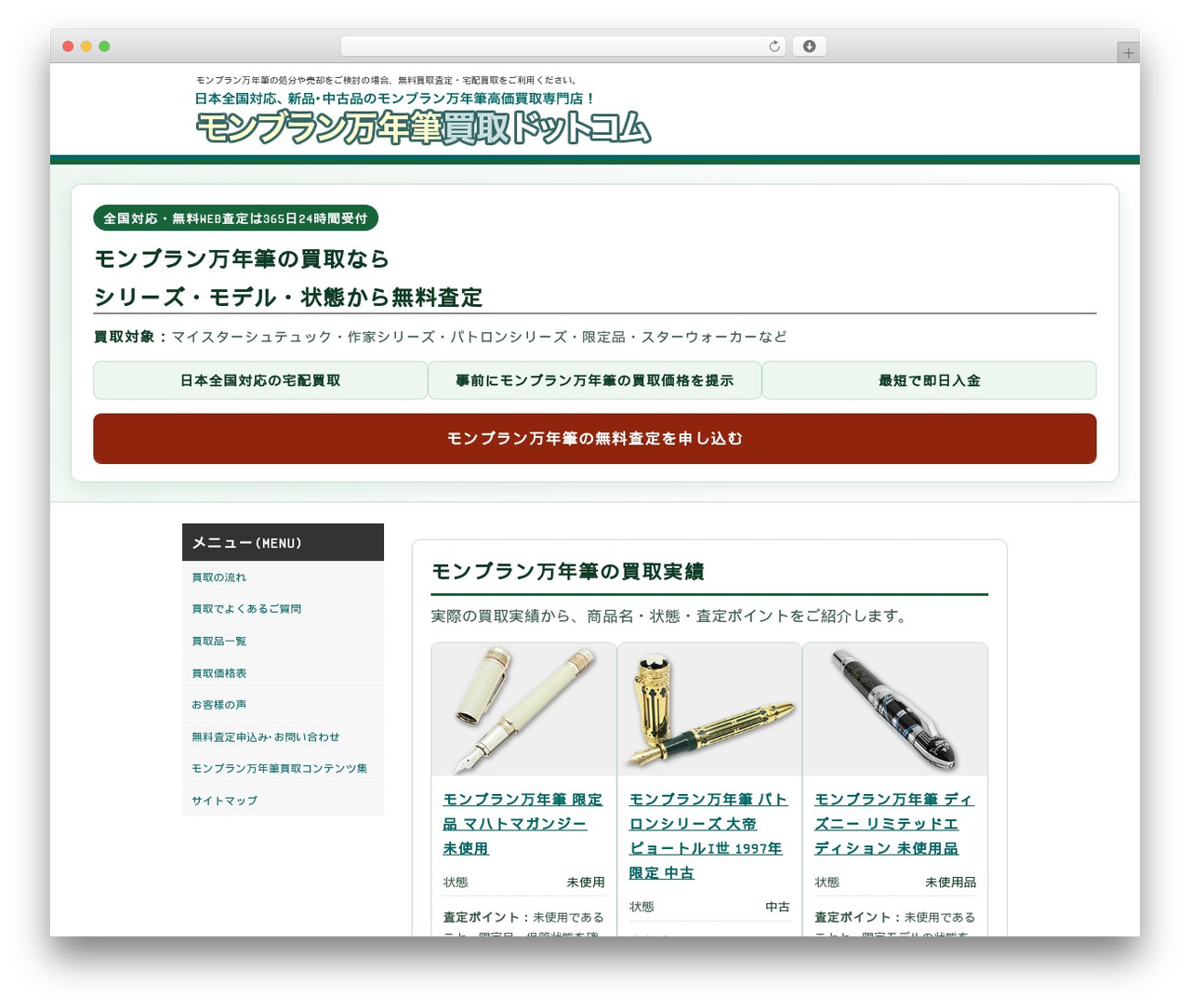This screenshot has width=1190, height=1008.
Task: Open a new tab with plus button
Action: pos(1128,53)
